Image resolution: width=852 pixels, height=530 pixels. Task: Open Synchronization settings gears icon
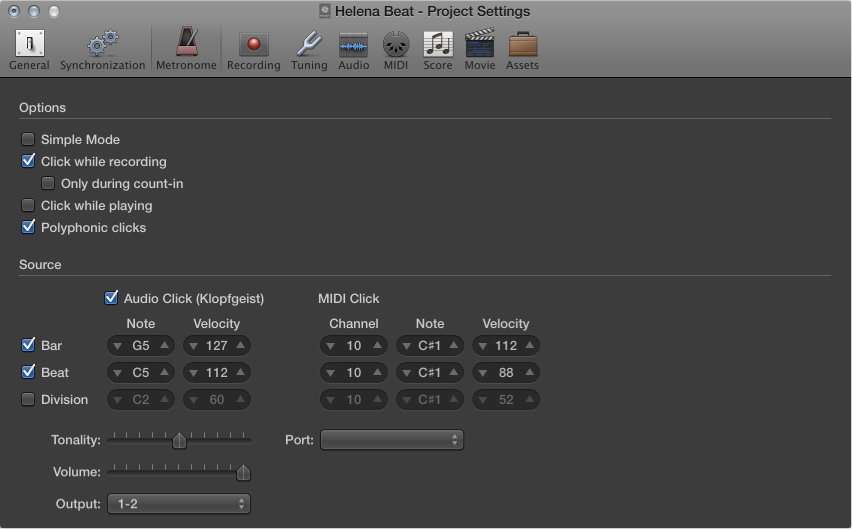(103, 43)
